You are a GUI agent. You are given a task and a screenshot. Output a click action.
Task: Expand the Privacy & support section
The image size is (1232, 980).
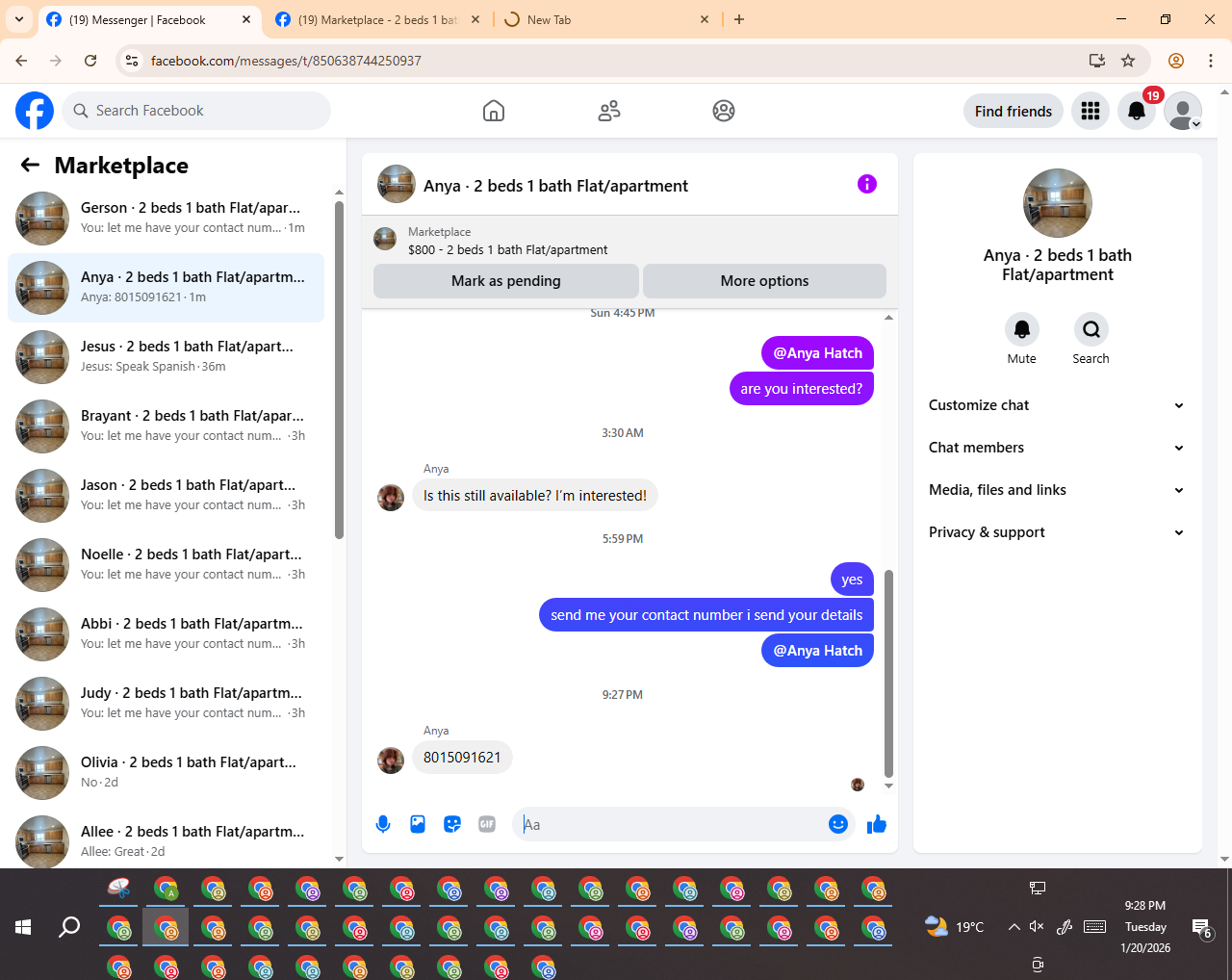[1057, 532]
